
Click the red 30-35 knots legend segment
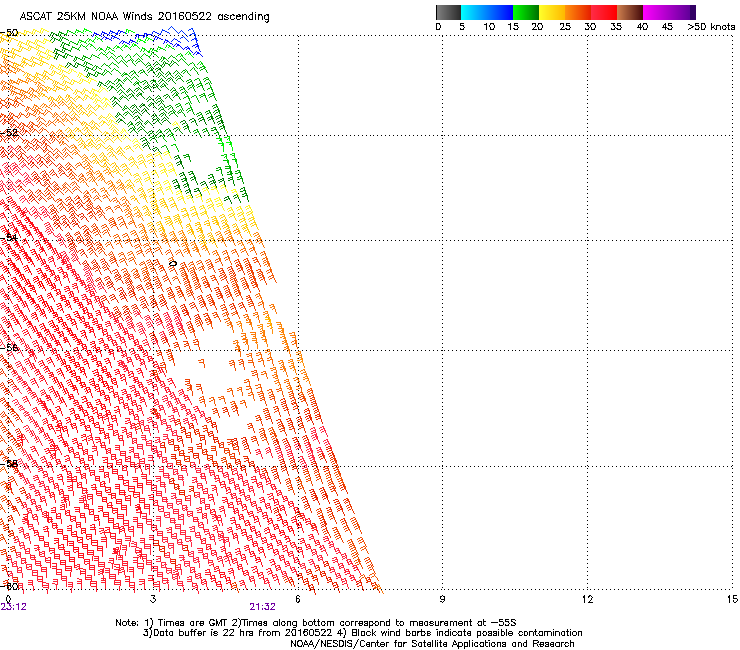point(604,12)
